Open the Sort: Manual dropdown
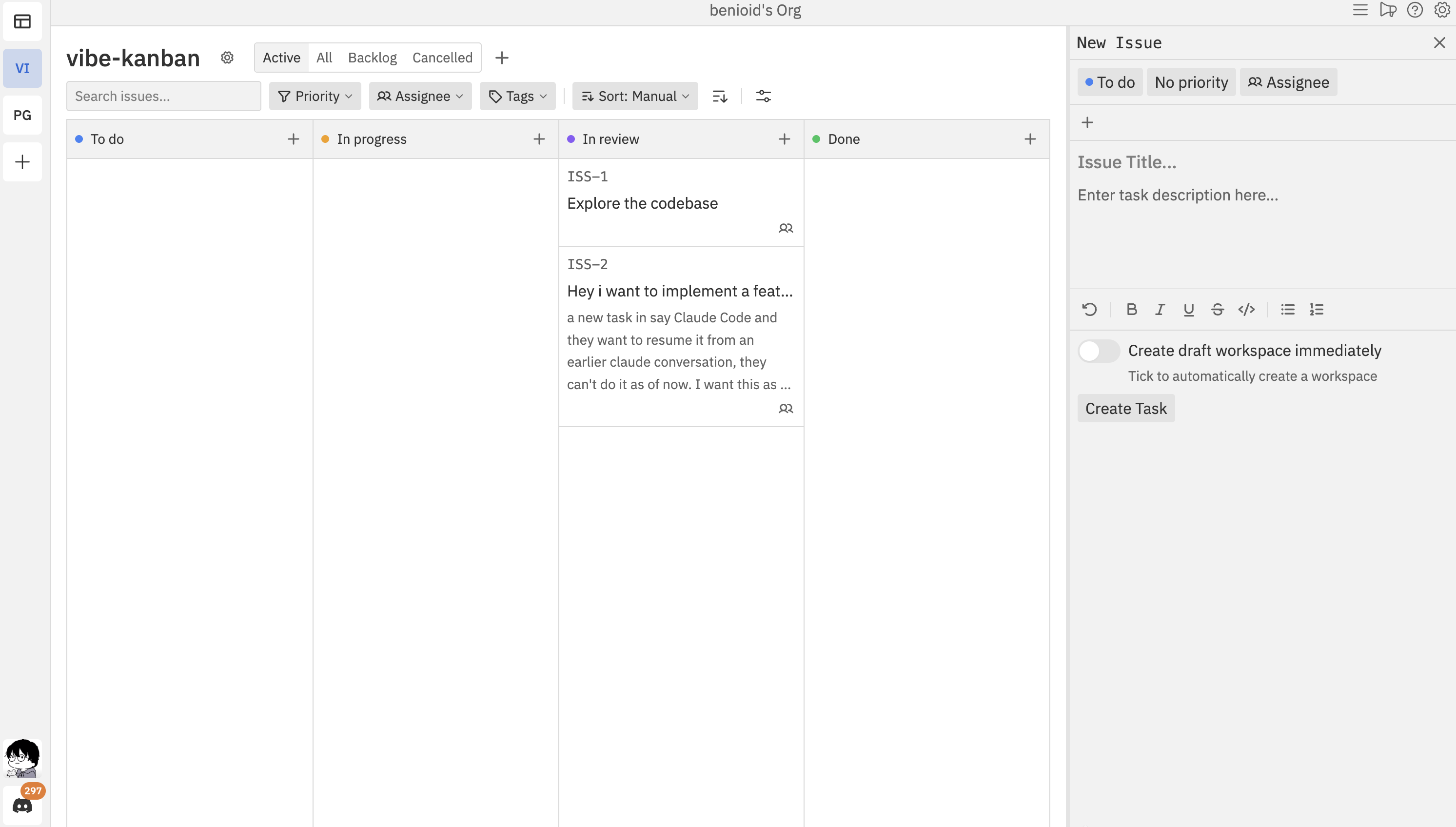Screen dimensions: 1456x827 click(x=634, y=96)
